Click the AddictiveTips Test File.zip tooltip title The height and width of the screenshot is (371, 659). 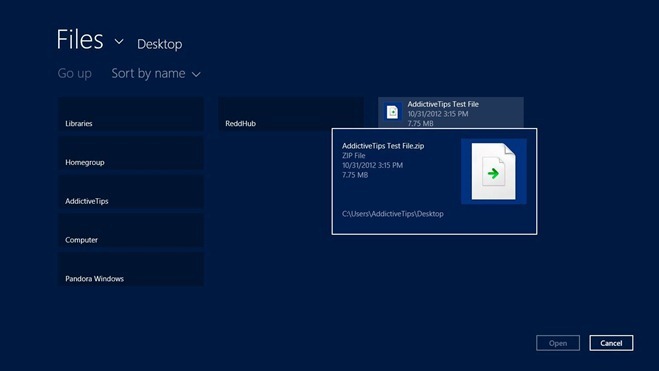(383, 146)
